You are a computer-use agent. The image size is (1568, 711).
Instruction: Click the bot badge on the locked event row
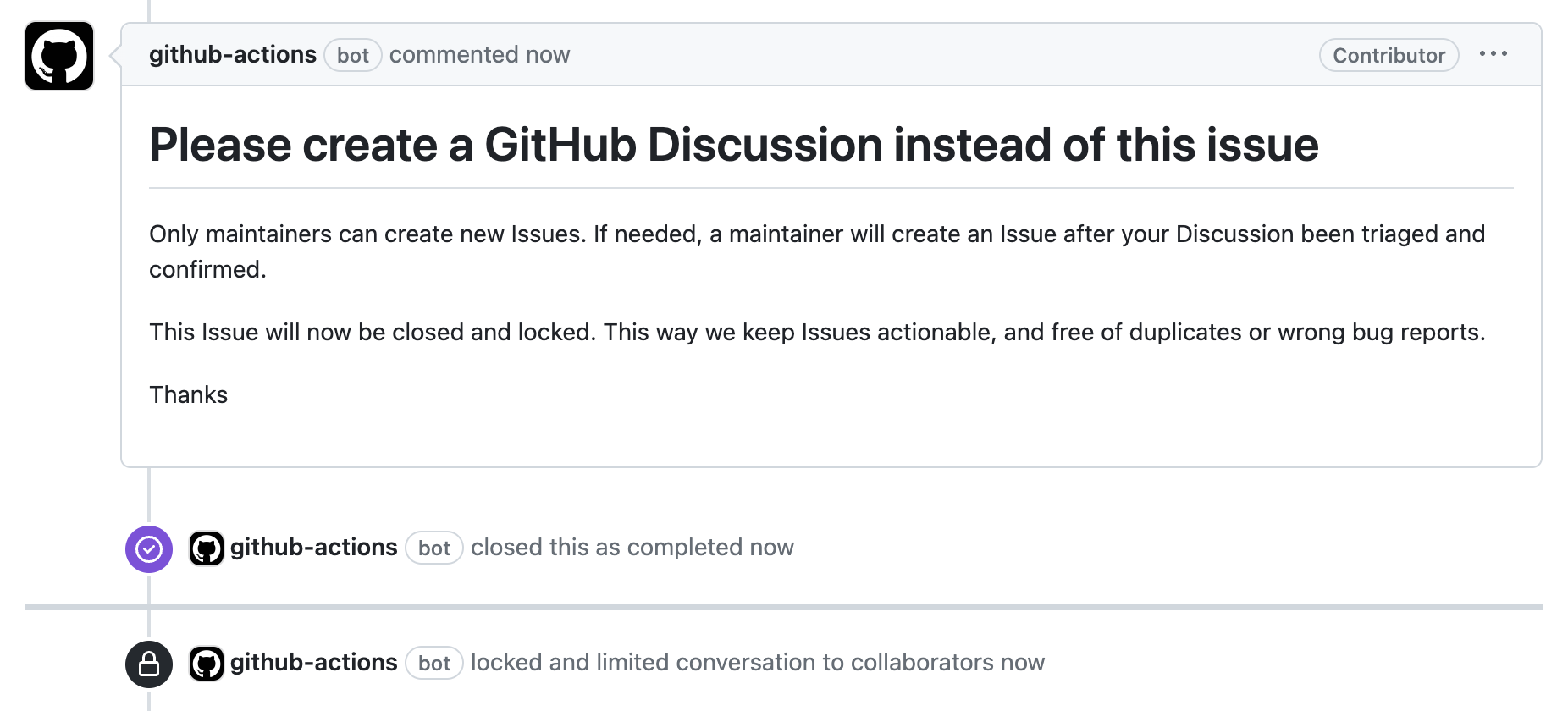[433, 664]
